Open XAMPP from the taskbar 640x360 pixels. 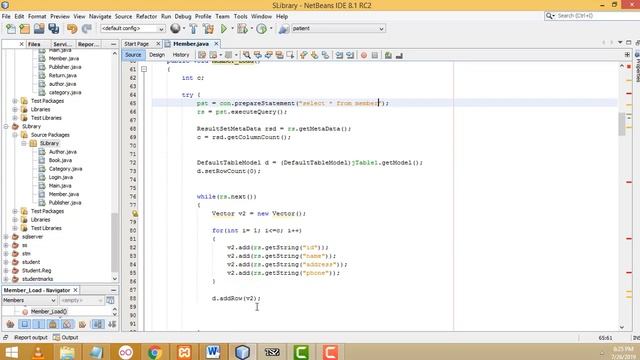[184, 352]
